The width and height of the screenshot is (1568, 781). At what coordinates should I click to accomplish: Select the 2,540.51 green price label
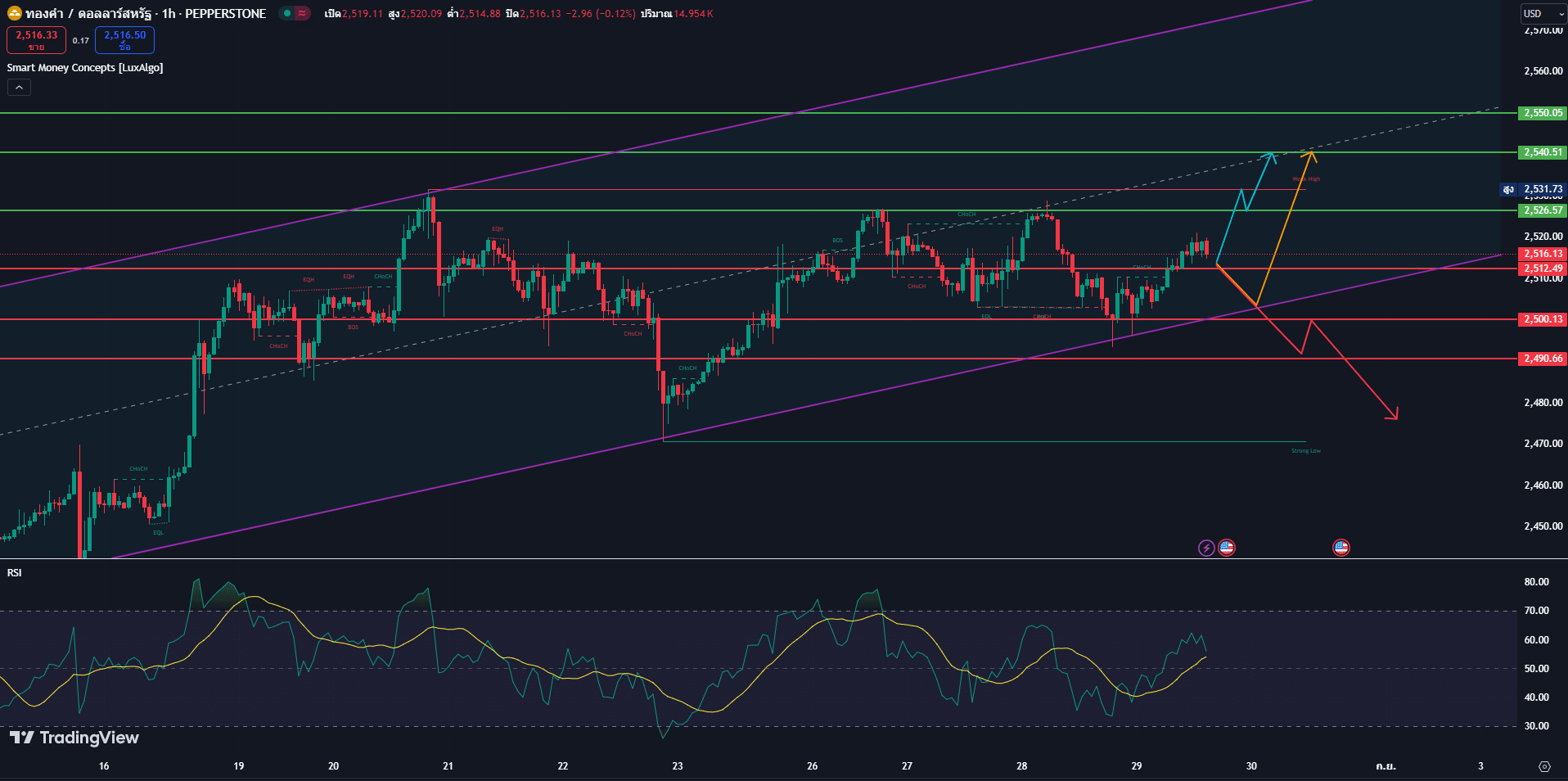(x=1543, y=152)
